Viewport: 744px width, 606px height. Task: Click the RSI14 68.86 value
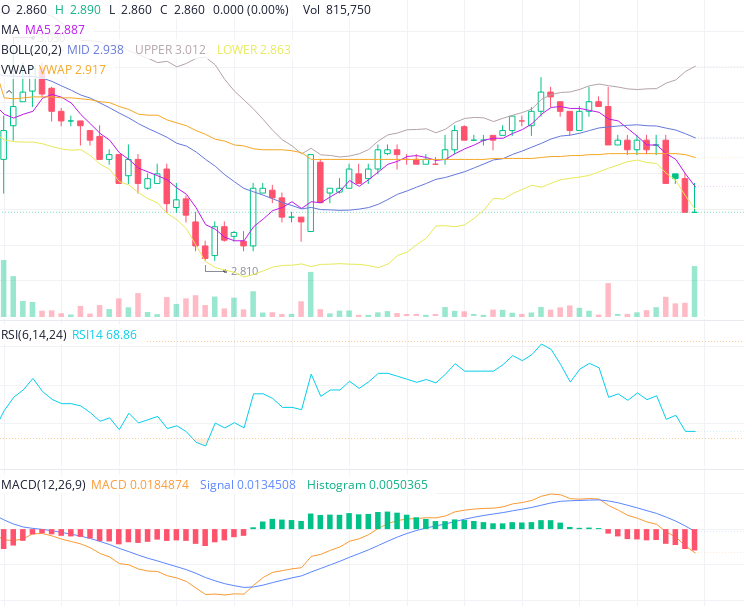(104, 335)
